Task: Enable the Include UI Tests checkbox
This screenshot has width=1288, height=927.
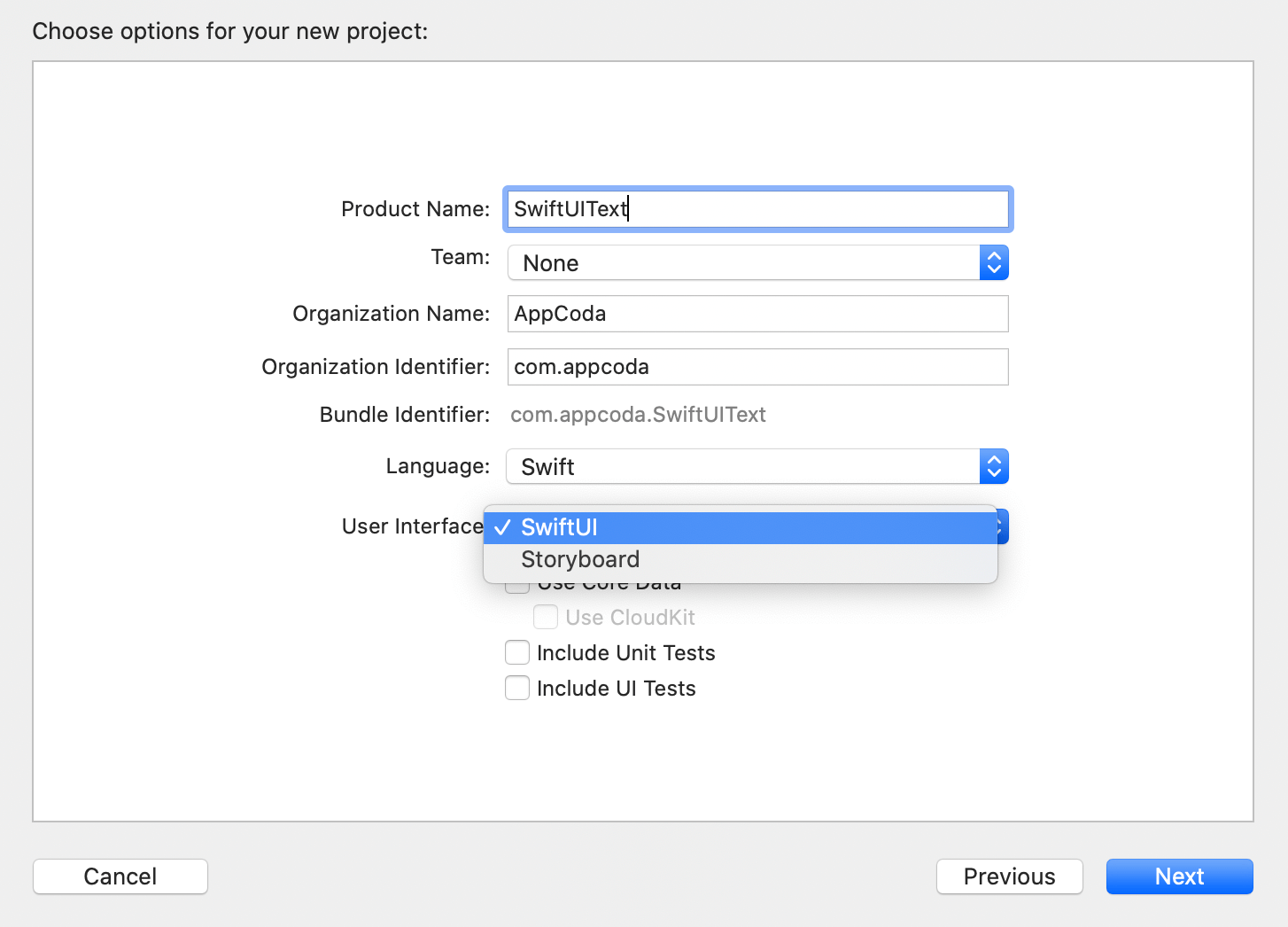Action: click(x=517, y=689)
